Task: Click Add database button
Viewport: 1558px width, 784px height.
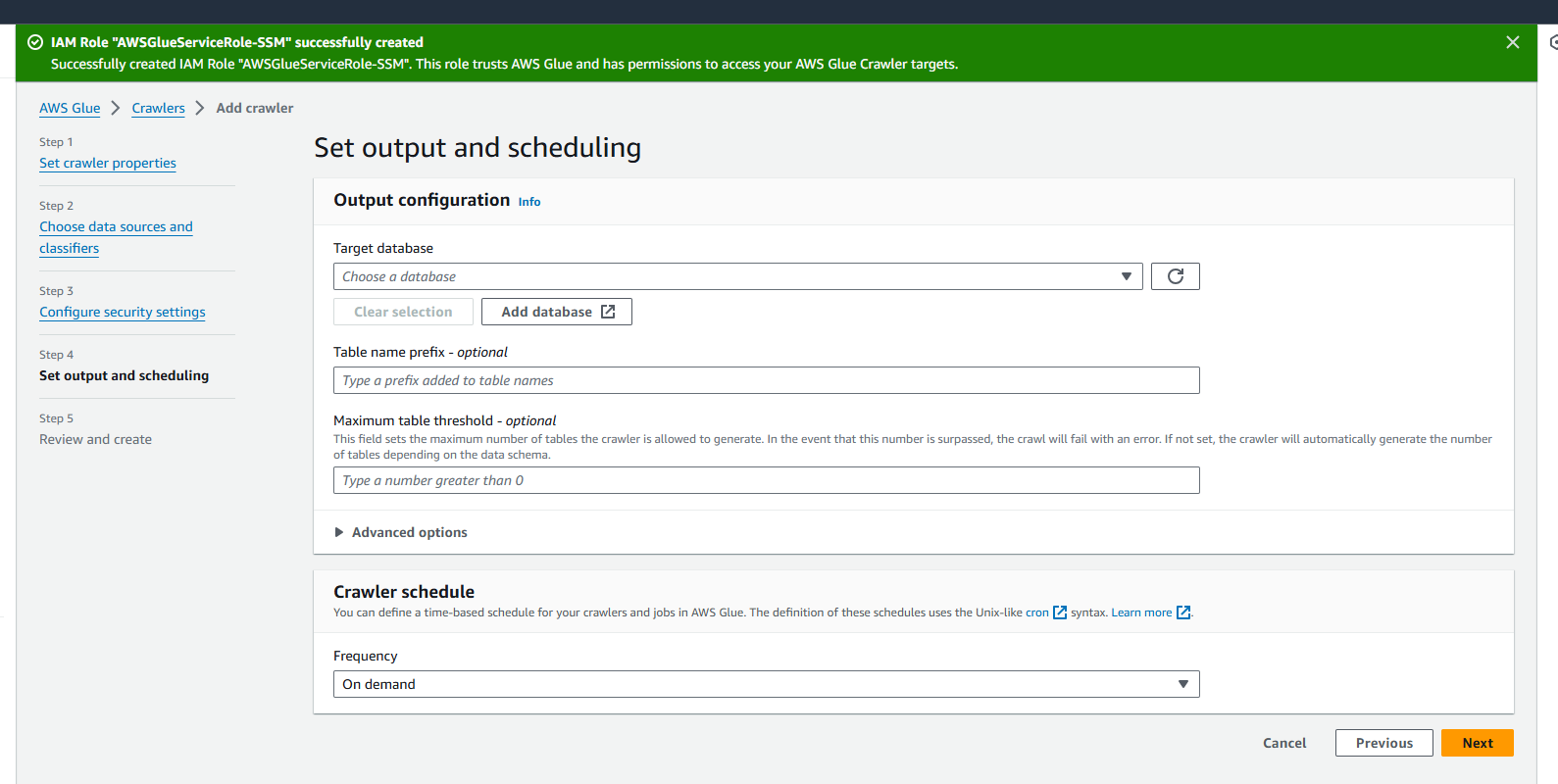Action: pos(557,312)
